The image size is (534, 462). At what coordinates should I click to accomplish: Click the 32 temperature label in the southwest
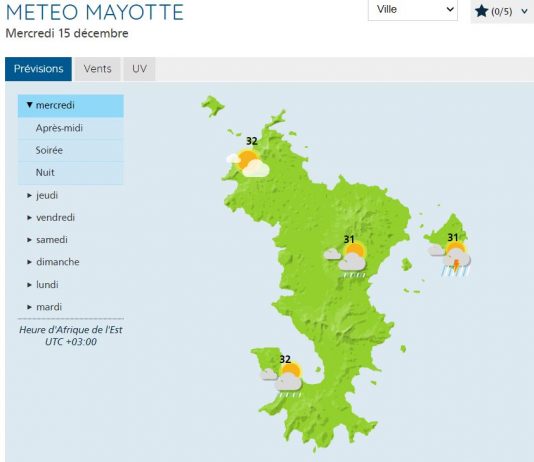[x=285, y=359]
